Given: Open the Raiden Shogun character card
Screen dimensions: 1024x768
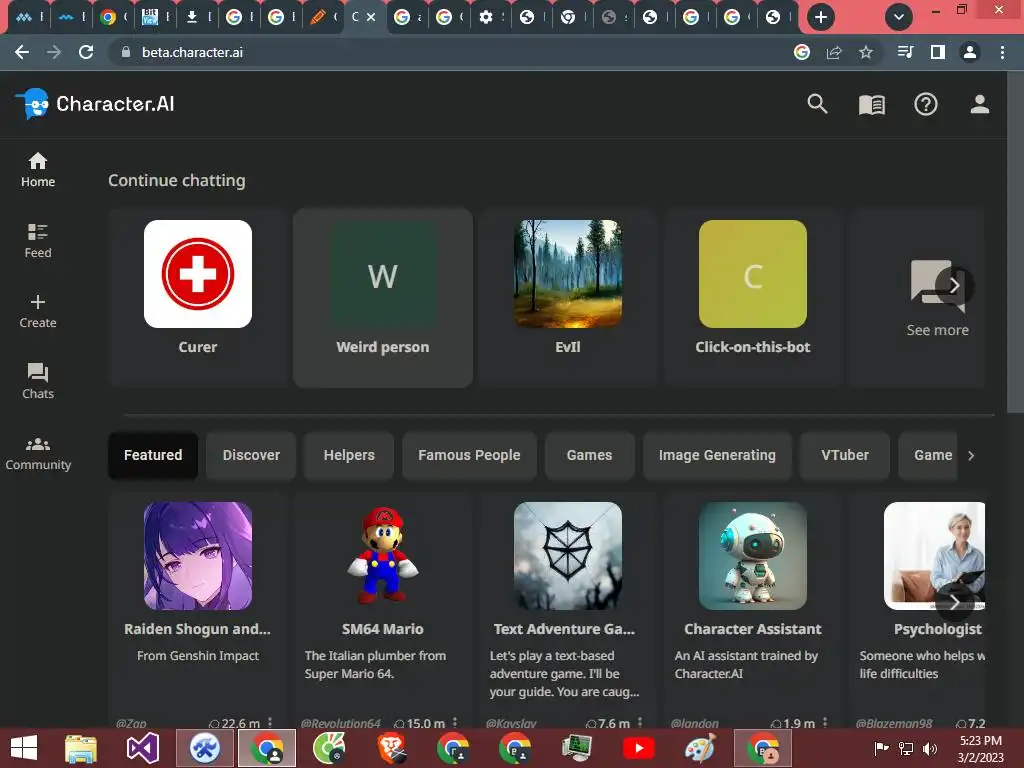Looking at the screenshot, I should (198, 611).
